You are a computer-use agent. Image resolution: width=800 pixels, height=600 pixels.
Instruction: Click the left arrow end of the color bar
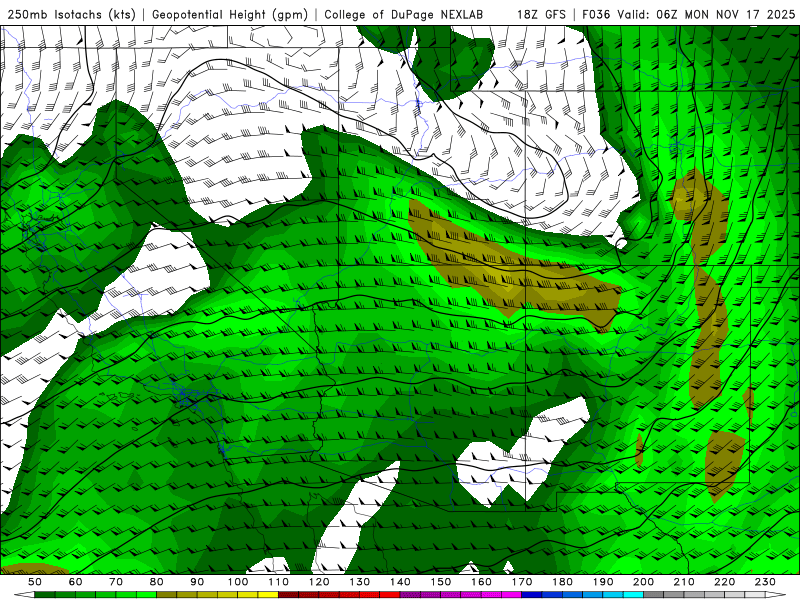click(24, 594)
